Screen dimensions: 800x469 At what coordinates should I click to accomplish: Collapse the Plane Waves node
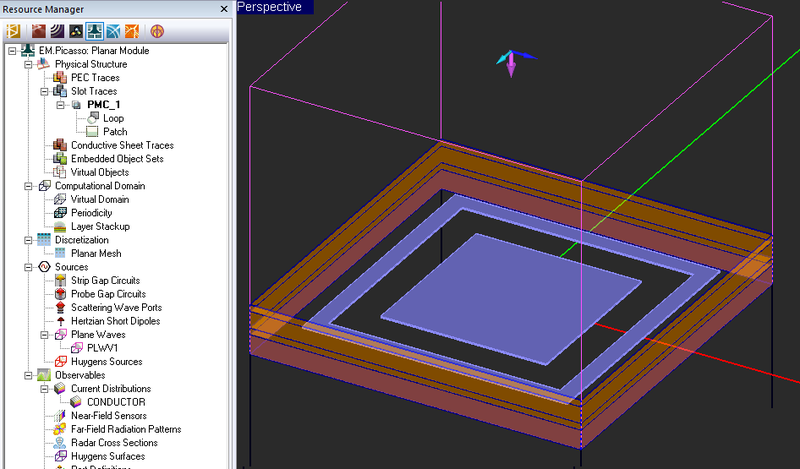[45, 334]
